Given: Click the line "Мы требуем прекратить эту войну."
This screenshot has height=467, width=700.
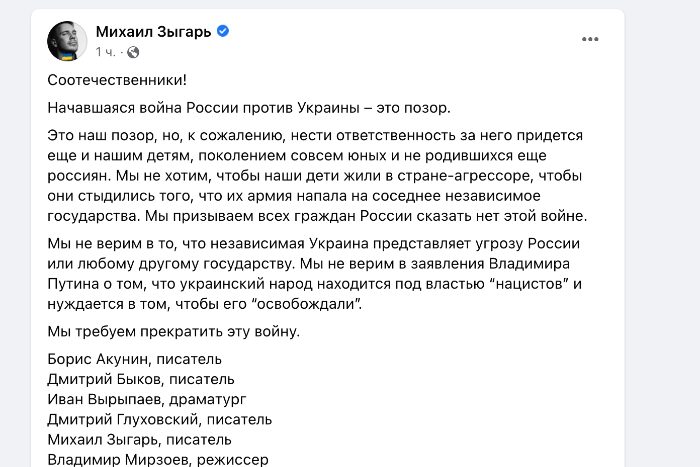Looking at the screenshot, I should point(173,331).
